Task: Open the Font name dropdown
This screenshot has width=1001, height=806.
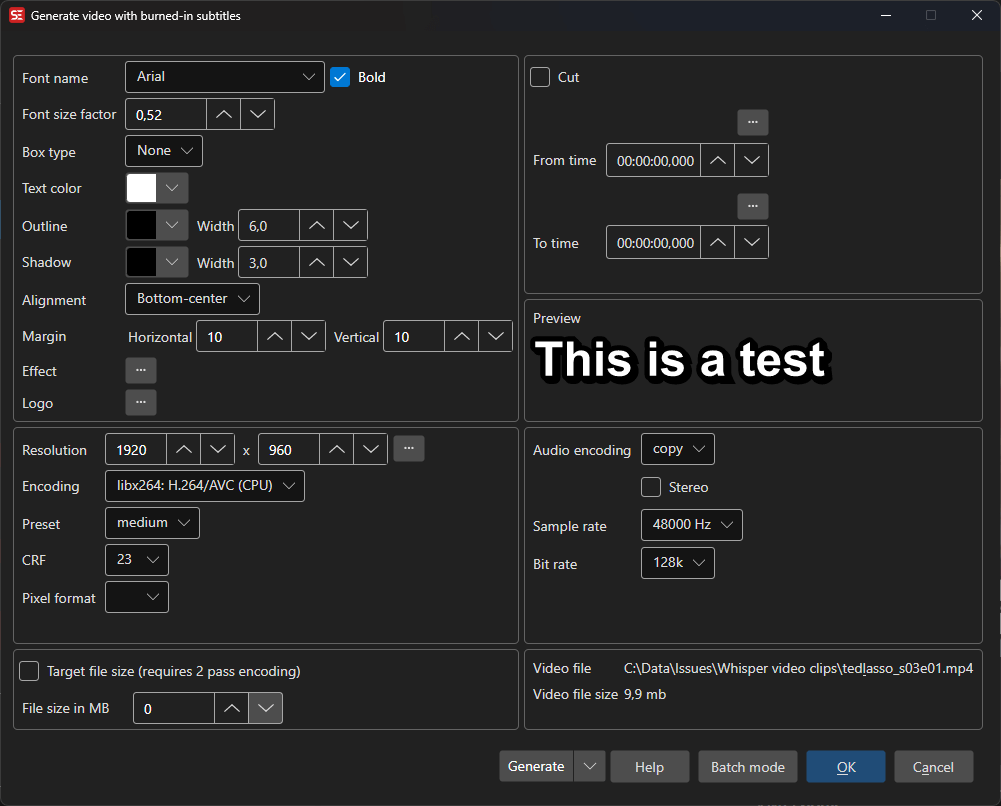Action: [225, 77]
